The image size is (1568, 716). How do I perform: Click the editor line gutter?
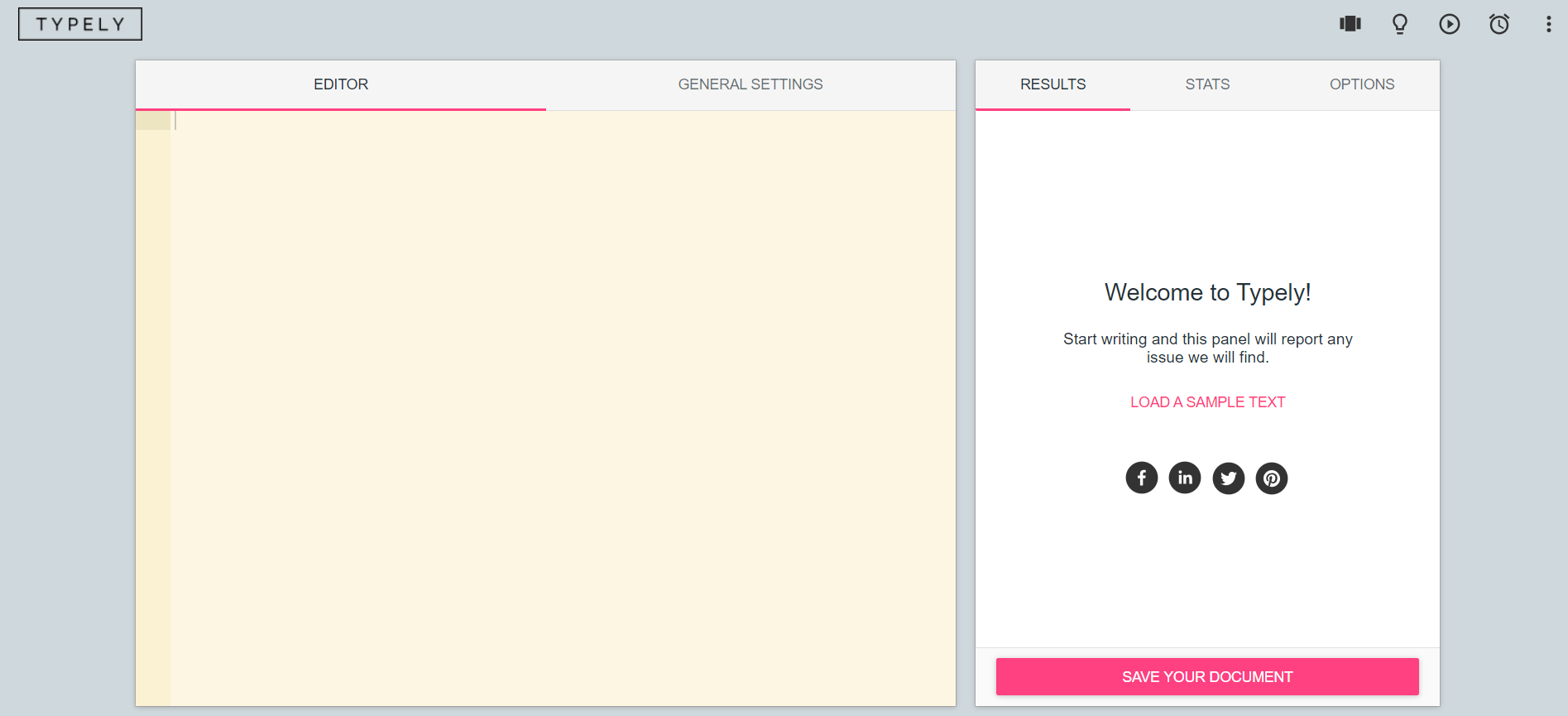point(153,408)
